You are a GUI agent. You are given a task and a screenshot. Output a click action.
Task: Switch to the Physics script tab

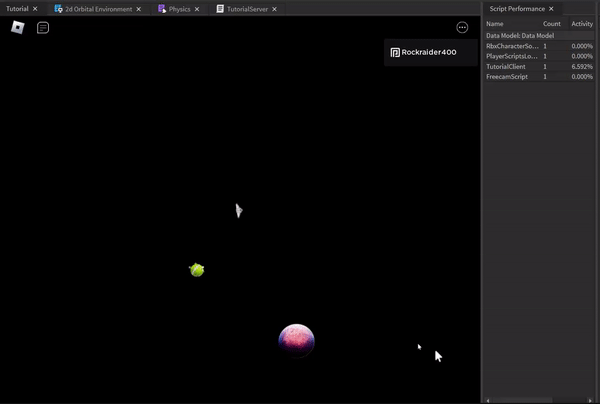pyautogui.click(x=179, y=9)
